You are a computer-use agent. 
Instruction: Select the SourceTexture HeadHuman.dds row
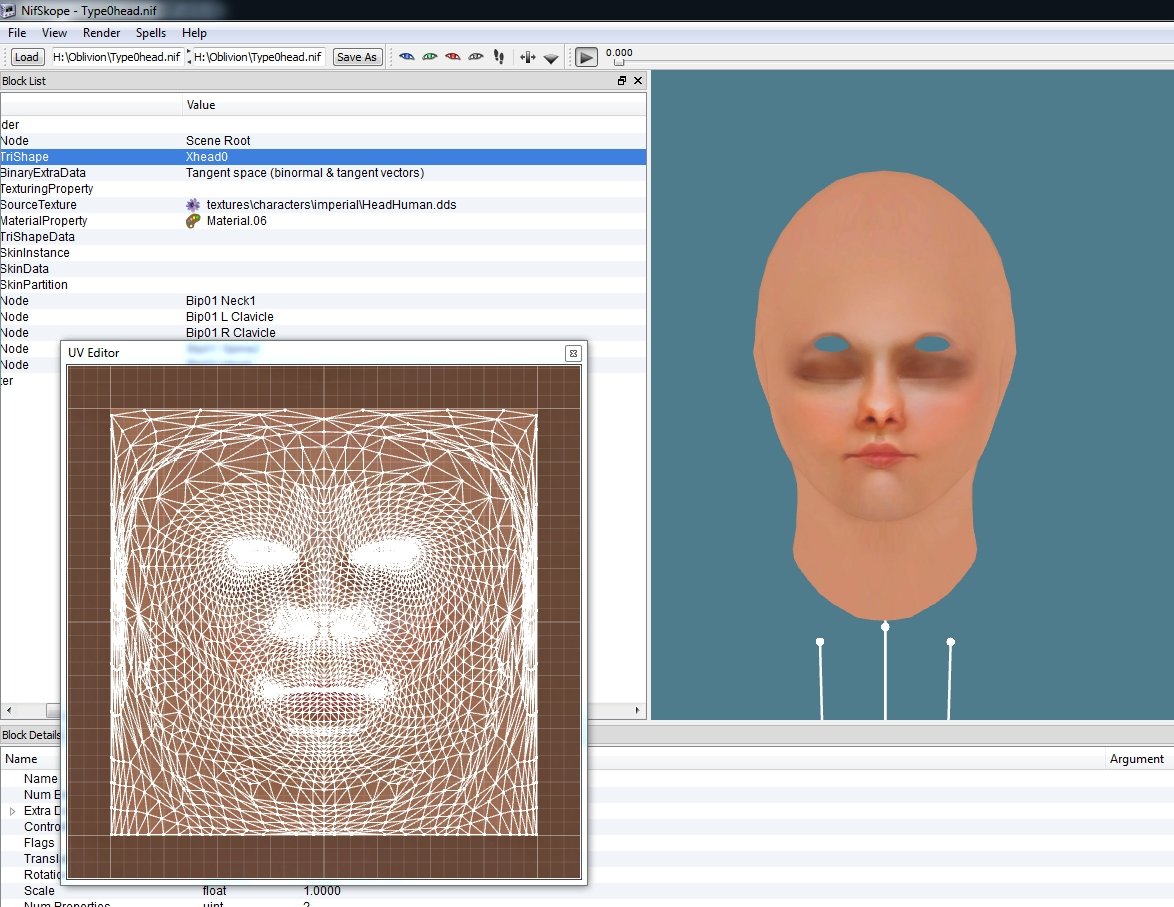pos(323,204)
